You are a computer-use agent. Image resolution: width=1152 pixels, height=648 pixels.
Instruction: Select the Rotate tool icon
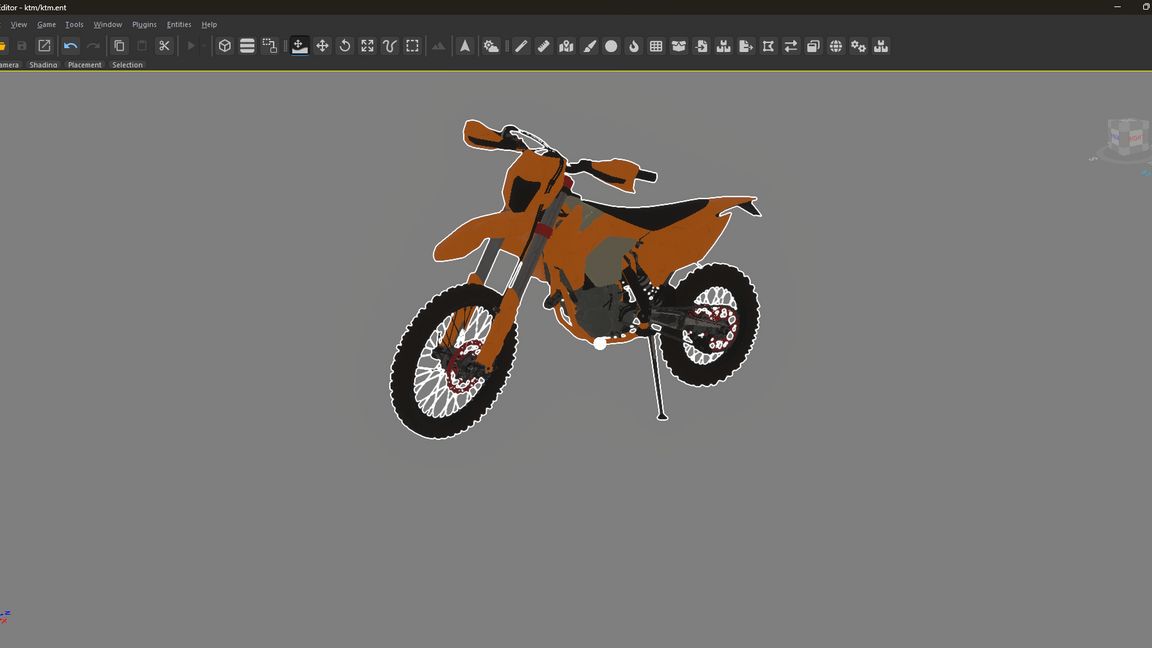(345, 46)
